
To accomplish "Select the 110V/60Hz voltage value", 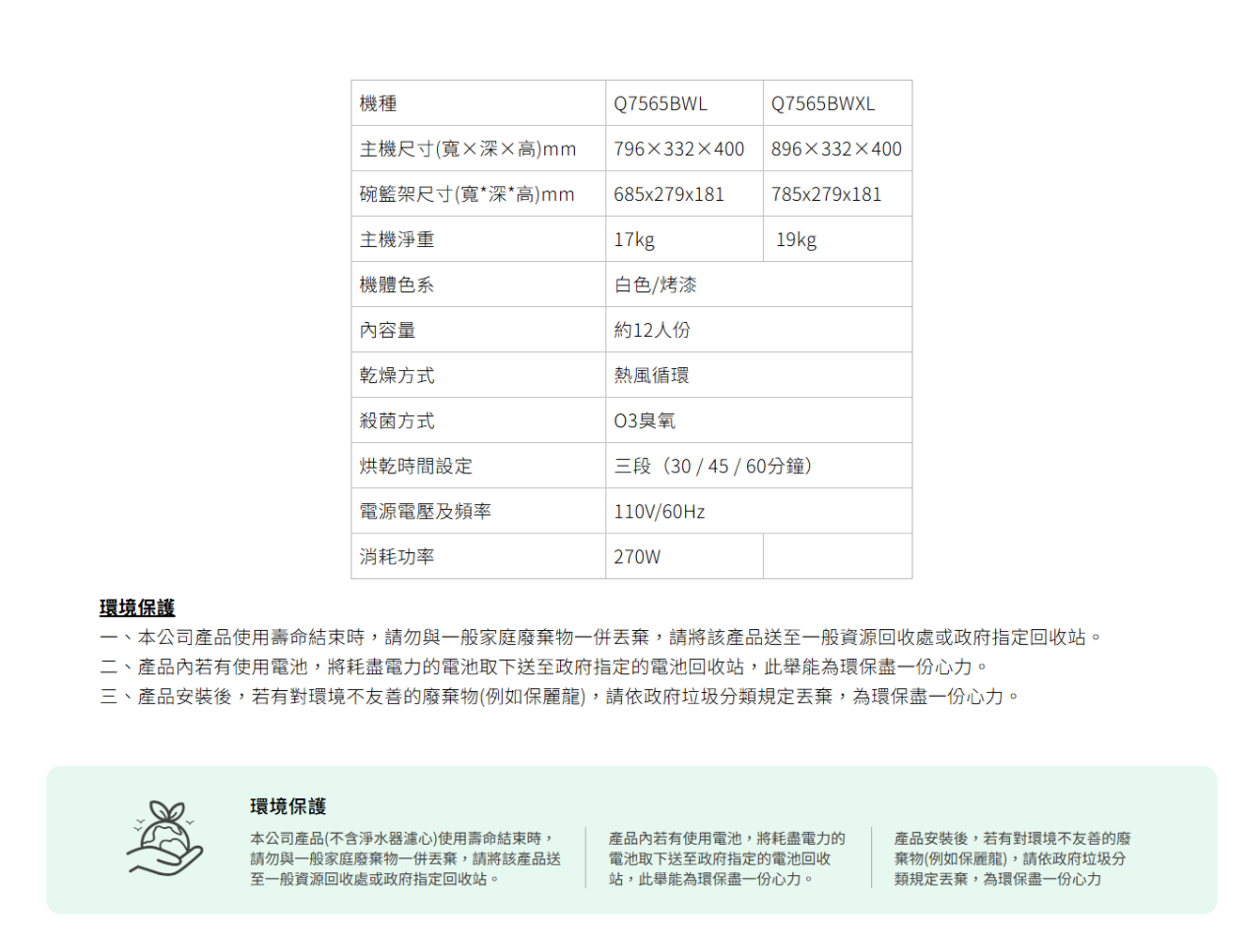I will point(660,511).
